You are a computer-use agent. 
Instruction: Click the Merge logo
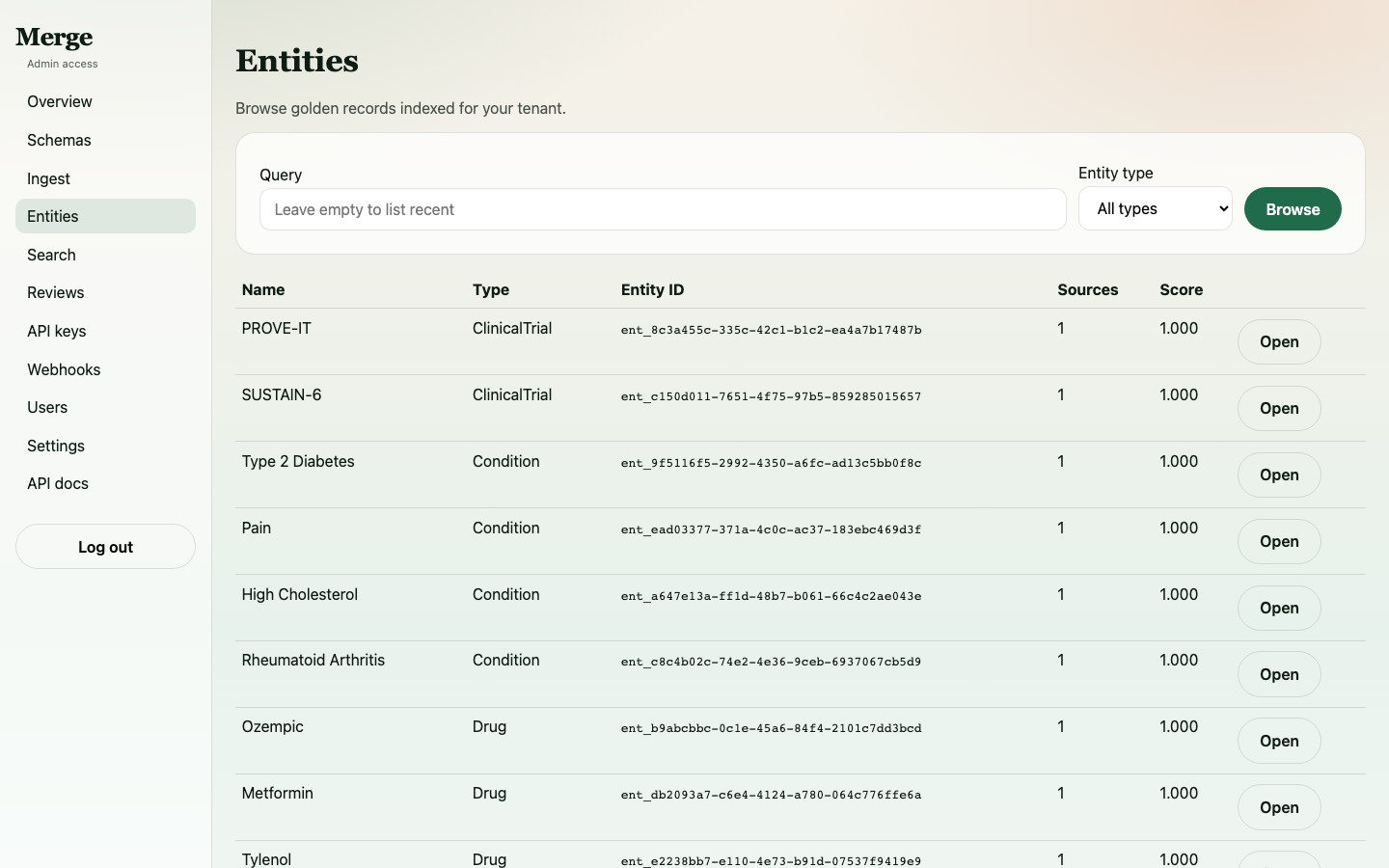click(x=54, y=38)
